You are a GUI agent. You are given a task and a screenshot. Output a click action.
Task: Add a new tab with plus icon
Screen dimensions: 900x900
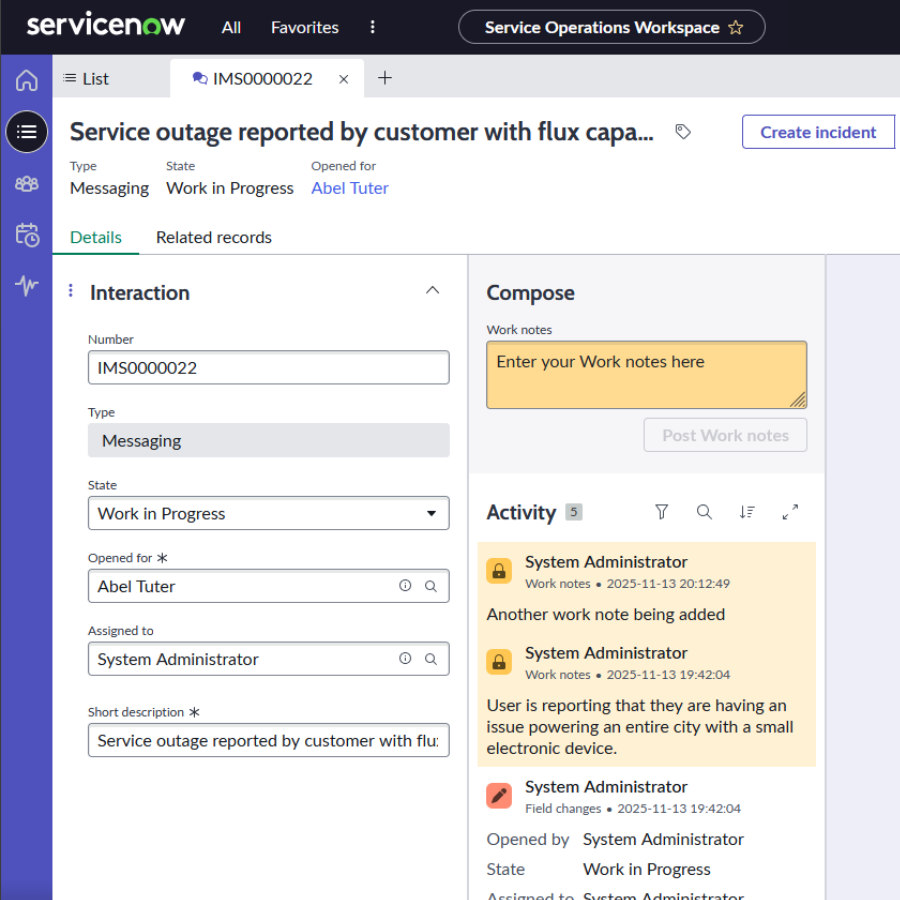tap(385, 78)
